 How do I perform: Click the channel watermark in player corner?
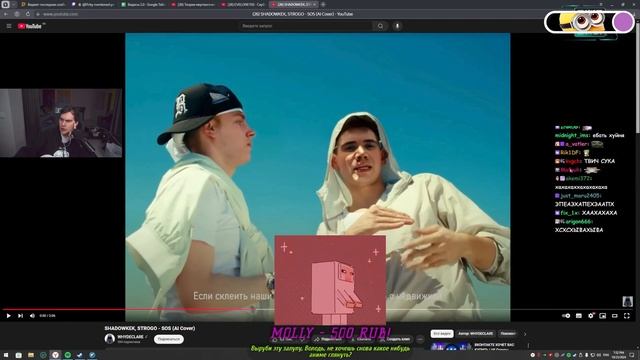pos(627,301)
